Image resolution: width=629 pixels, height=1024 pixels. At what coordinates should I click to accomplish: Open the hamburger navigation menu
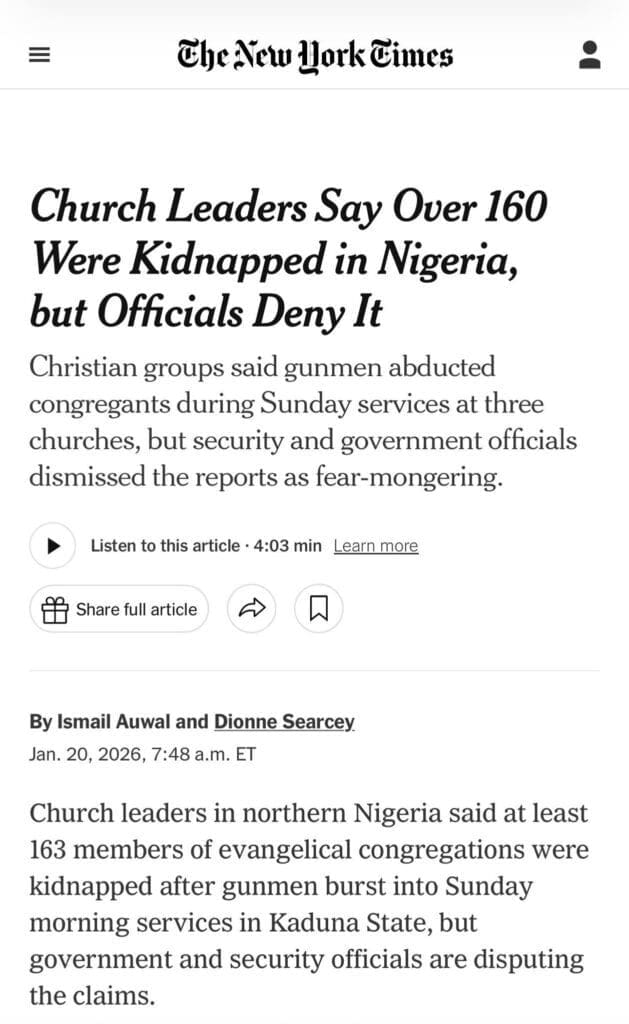(x=39, y=55)
